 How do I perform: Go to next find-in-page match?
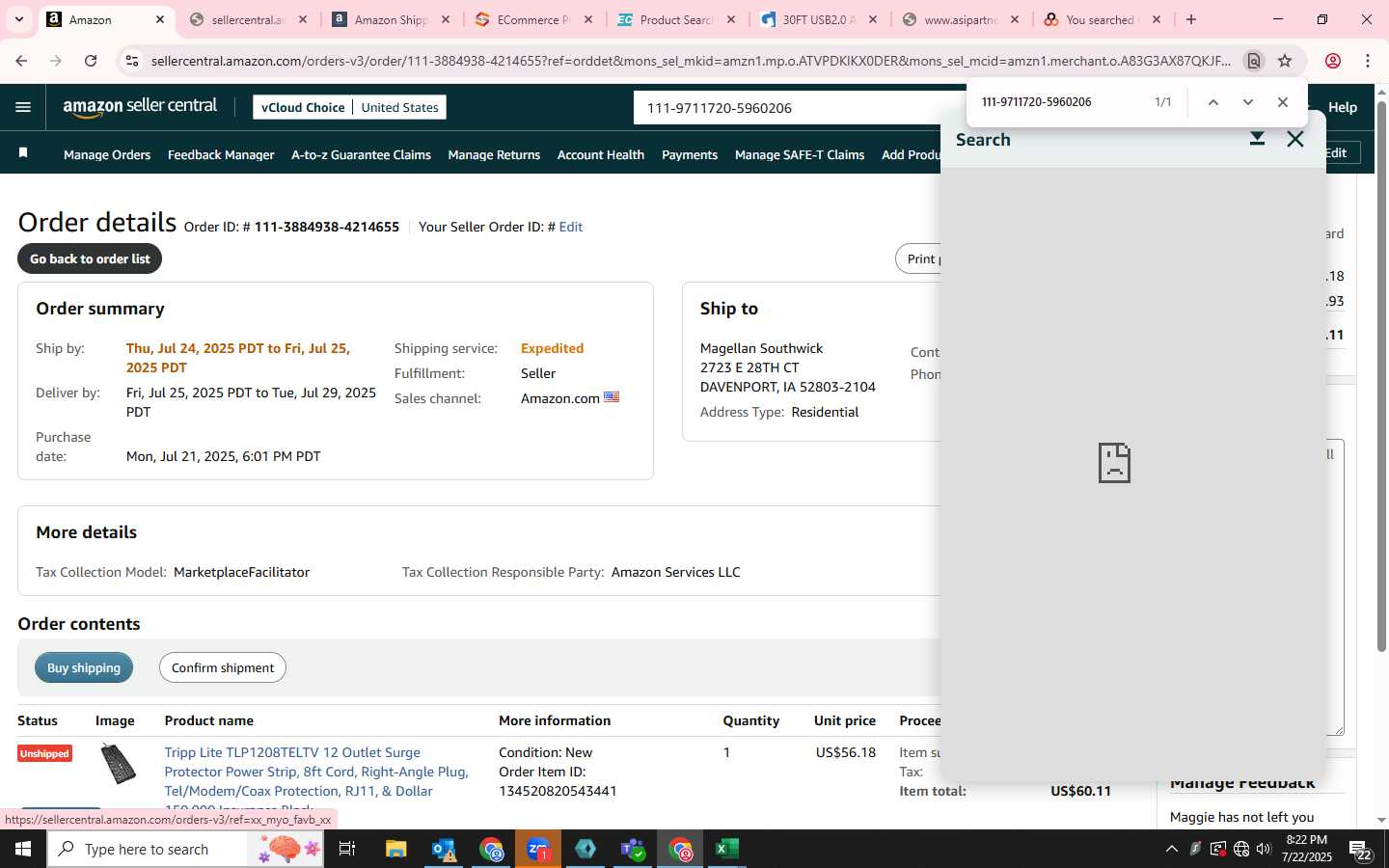(x=1248, y=102)
